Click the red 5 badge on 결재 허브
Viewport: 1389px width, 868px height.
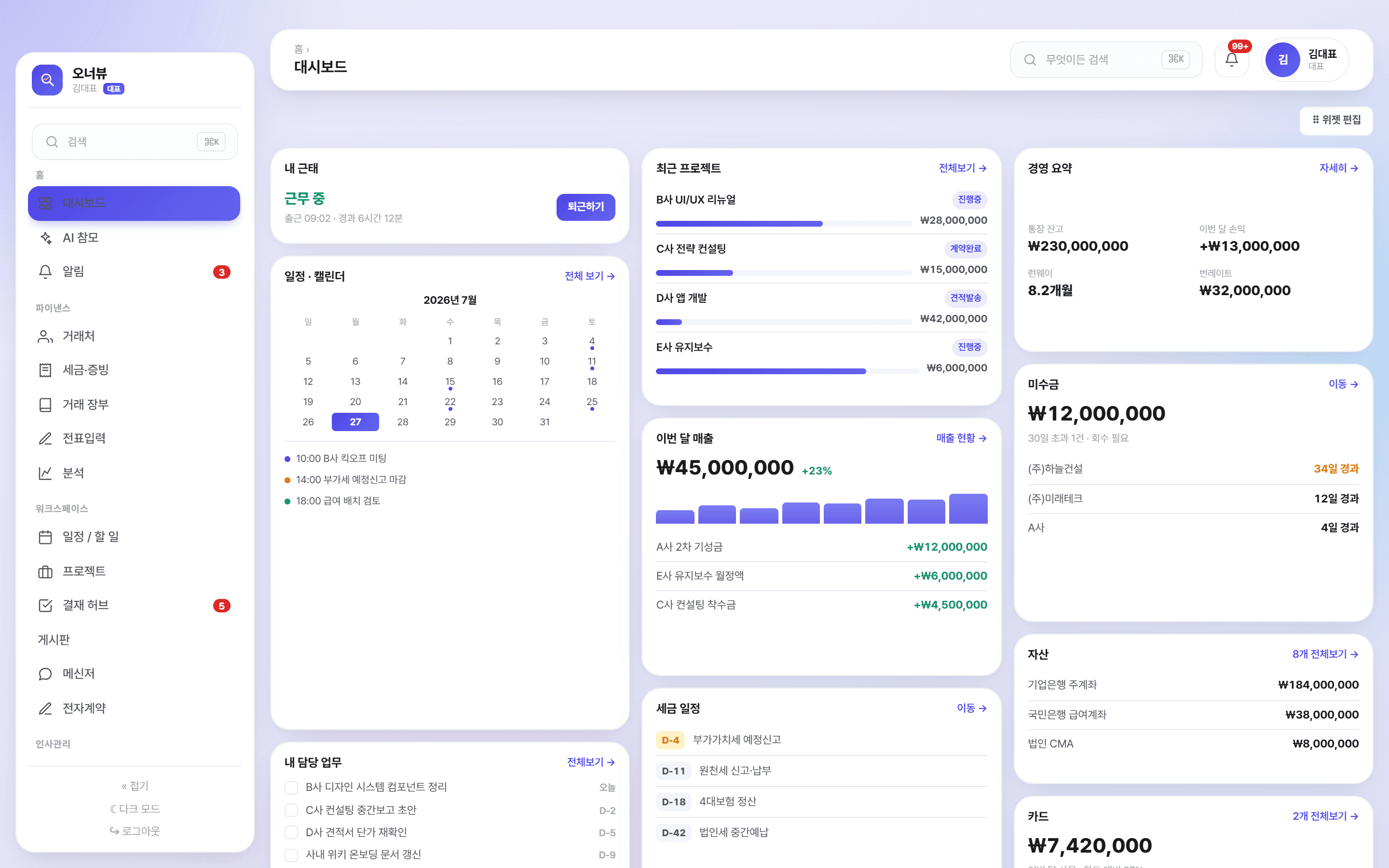coord(221,606)
